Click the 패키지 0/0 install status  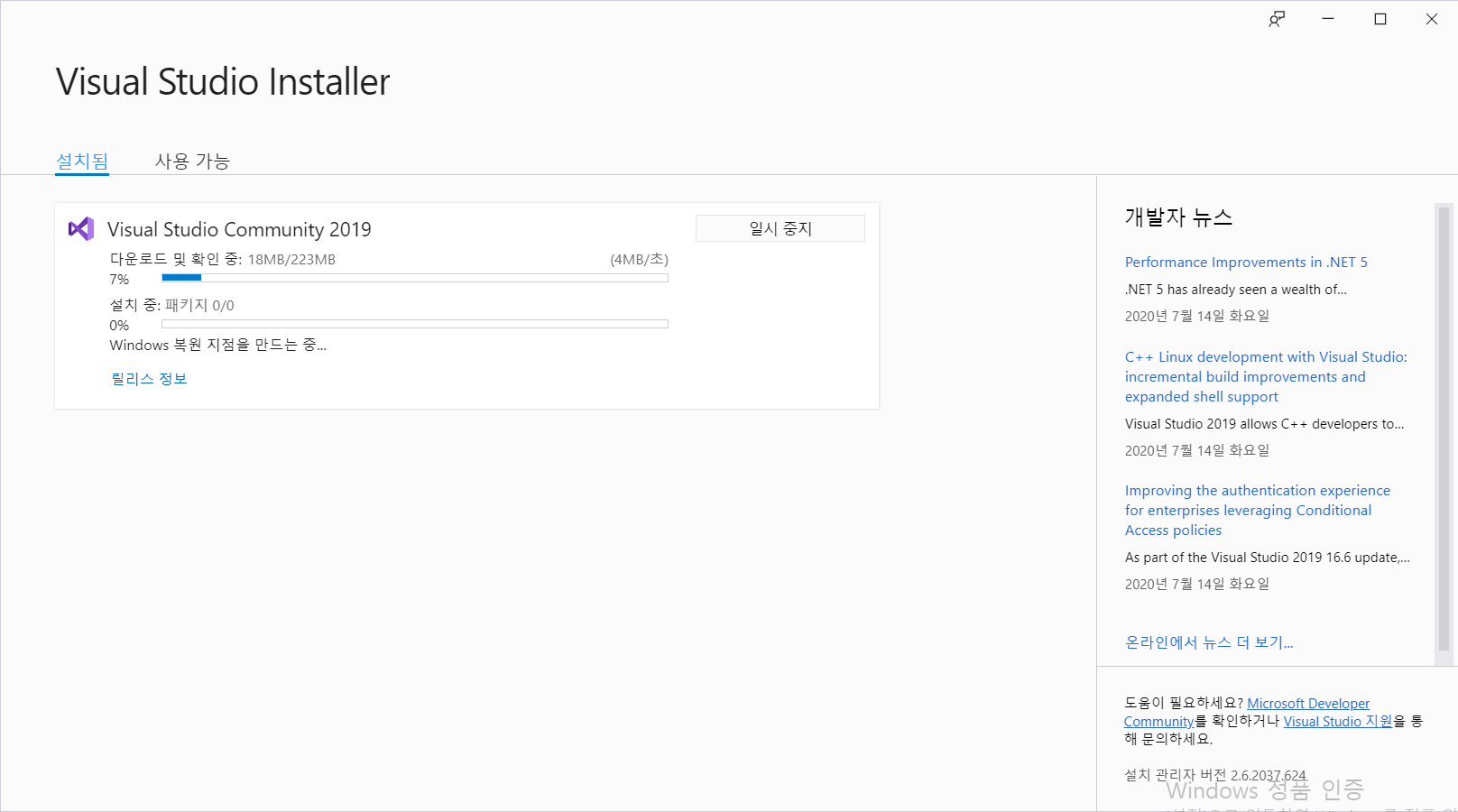199,306
